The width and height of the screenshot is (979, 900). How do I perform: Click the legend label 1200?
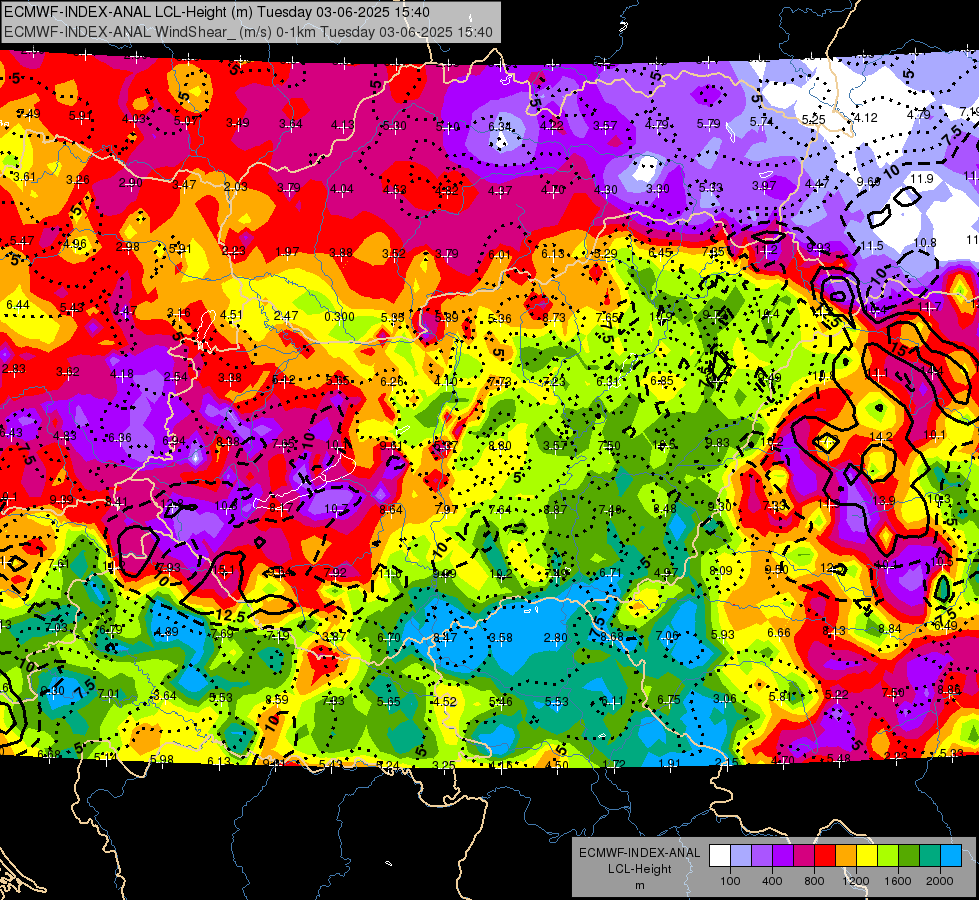click(x=856, y=881)
